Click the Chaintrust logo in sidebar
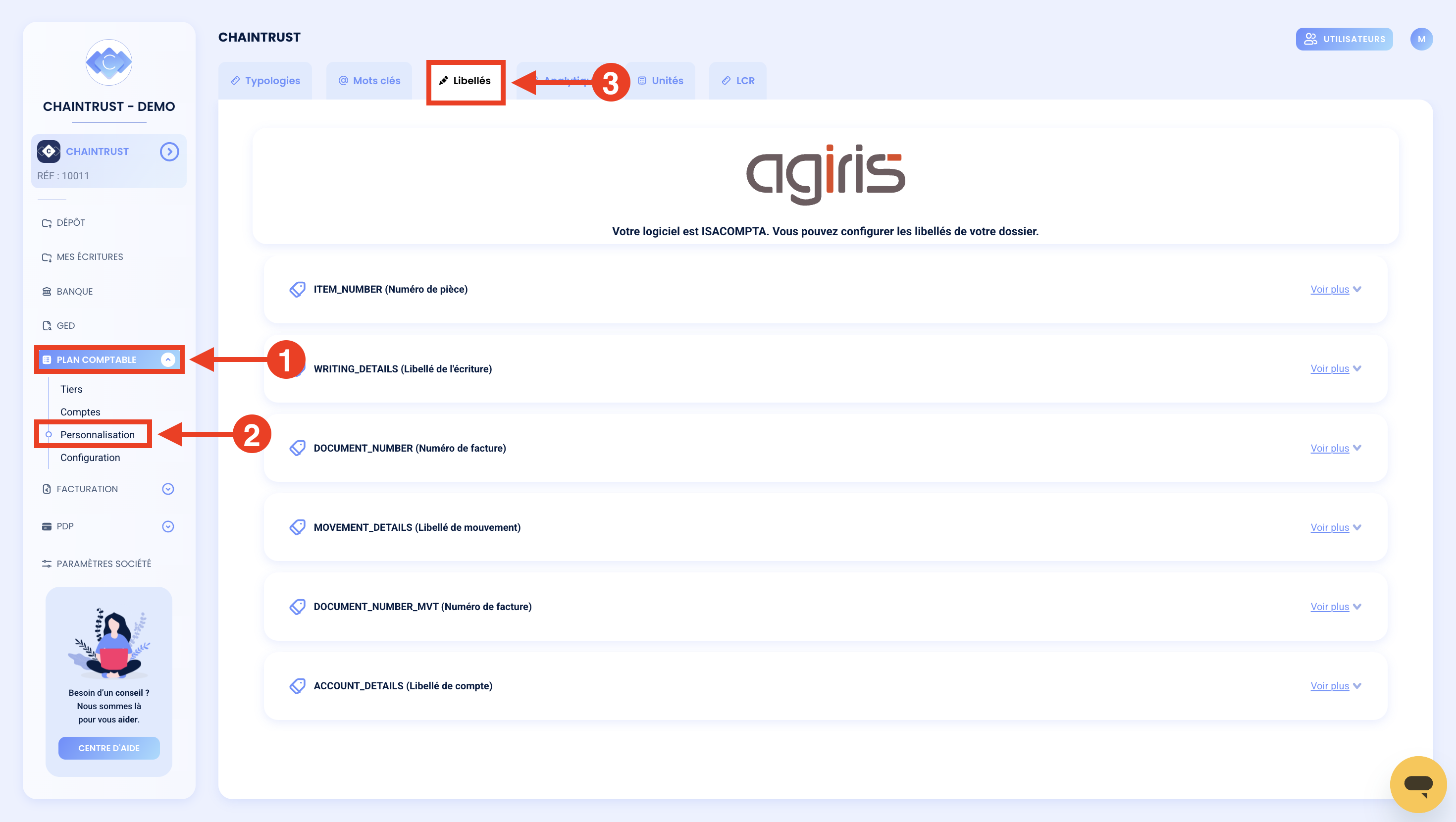Screen dimensions: 1456x822 (109, 62)
